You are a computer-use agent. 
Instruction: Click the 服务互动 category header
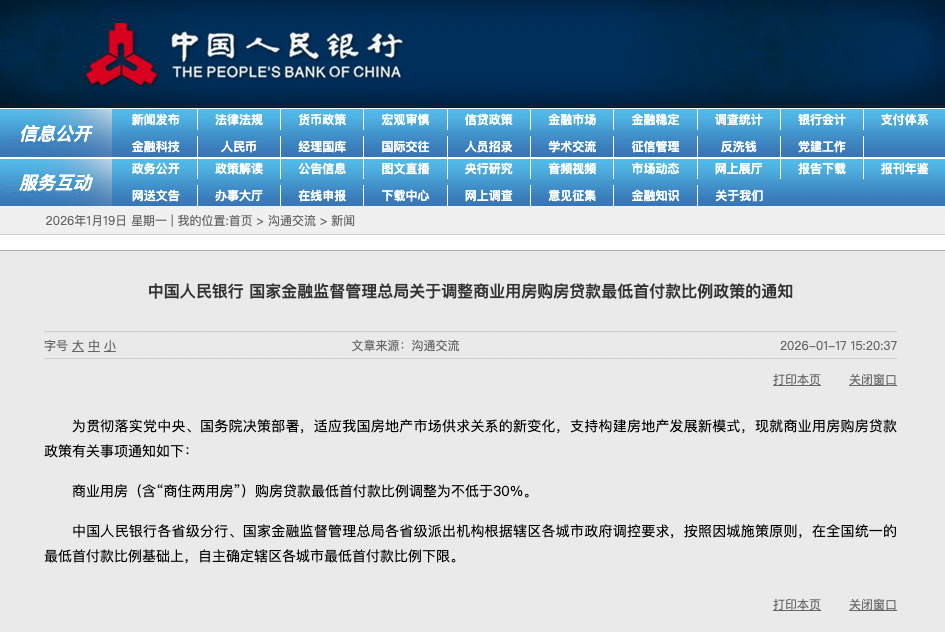click(56, 182)
